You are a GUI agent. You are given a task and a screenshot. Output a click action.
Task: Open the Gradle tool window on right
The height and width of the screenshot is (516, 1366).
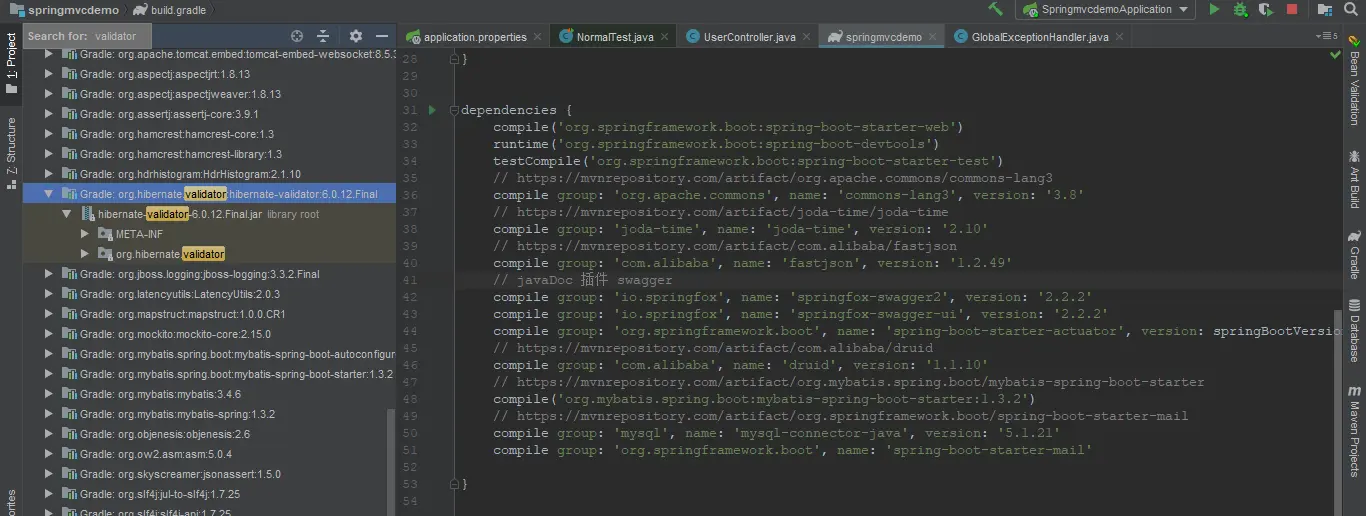point(1354,254)
